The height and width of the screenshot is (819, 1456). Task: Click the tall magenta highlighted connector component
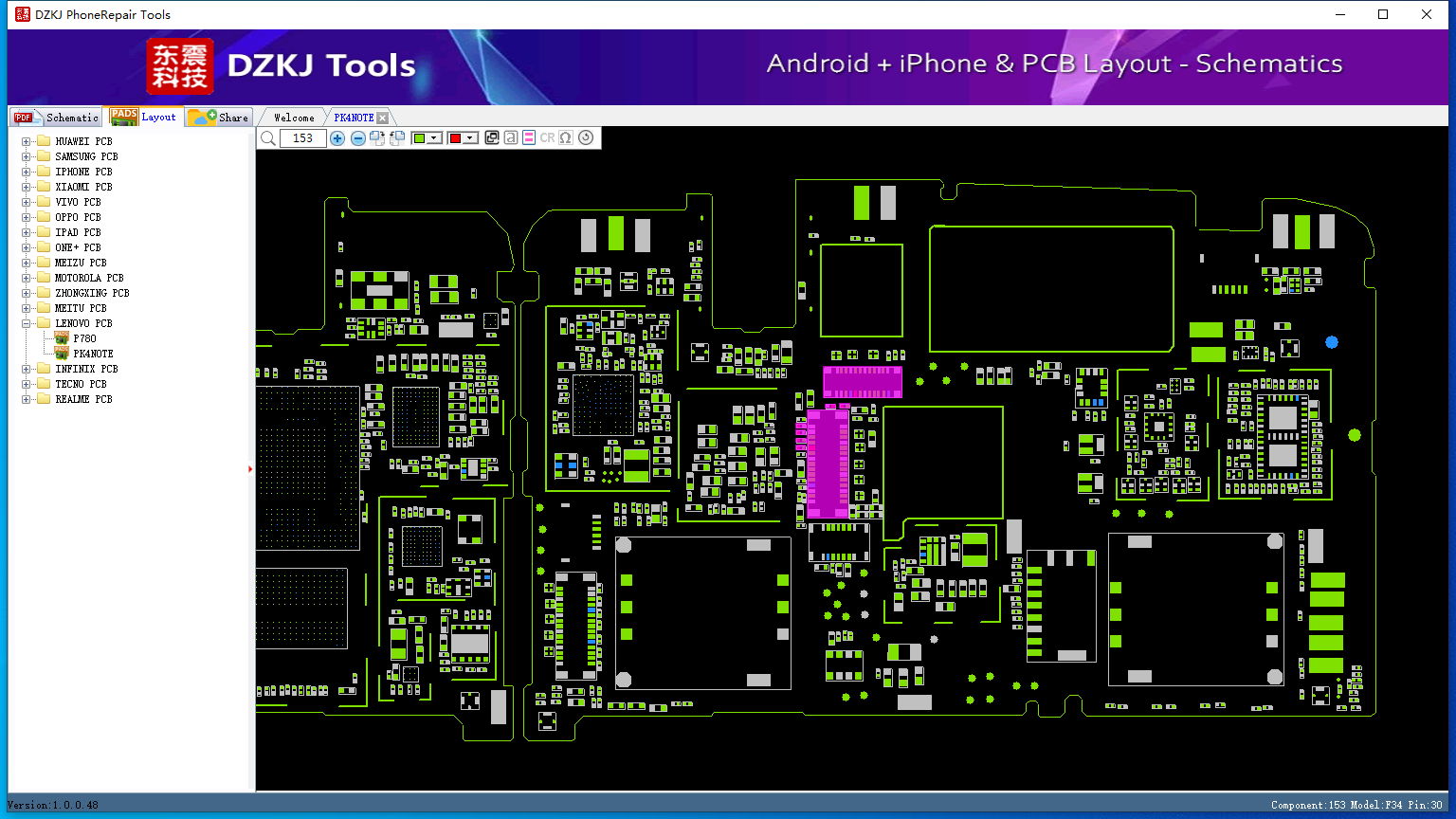point(828,463)
